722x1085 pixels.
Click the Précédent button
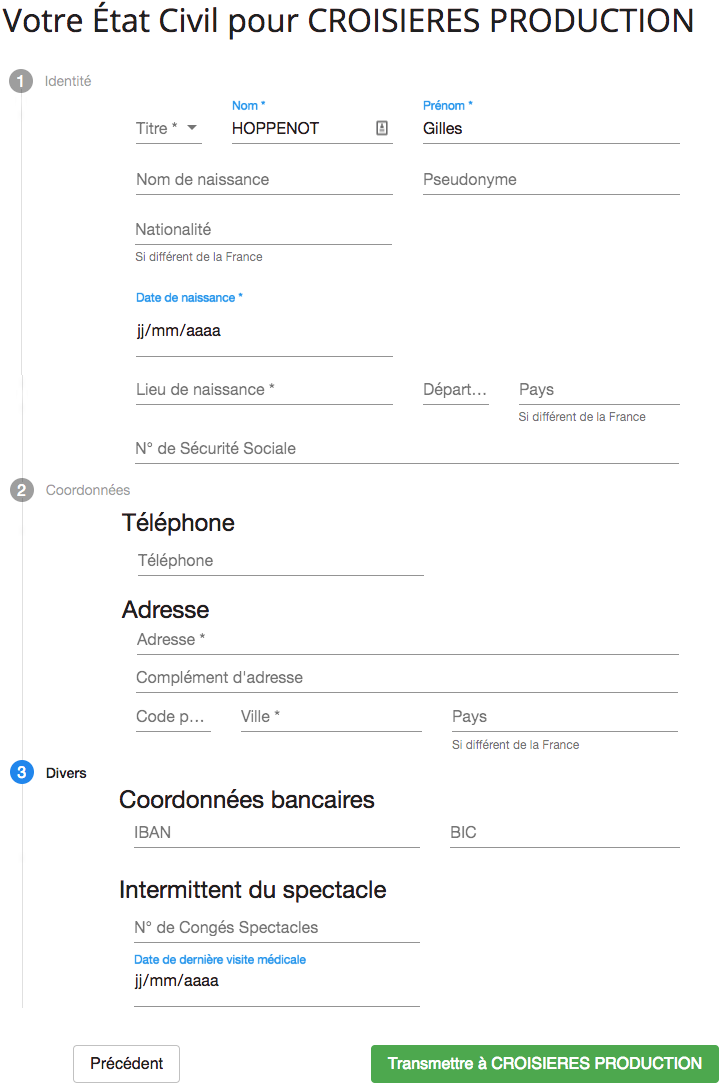(127, 1064)
